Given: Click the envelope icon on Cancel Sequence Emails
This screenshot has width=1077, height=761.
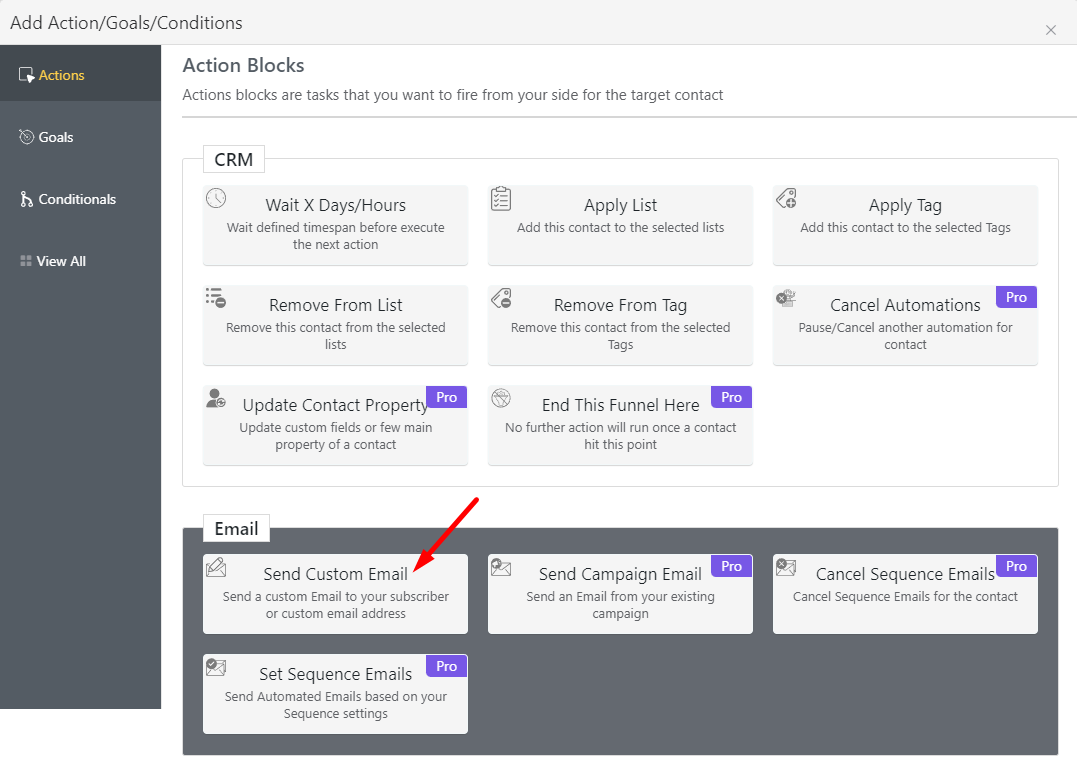Looking at the screenshot, I should pyautogui.click(x=786, y=567).
